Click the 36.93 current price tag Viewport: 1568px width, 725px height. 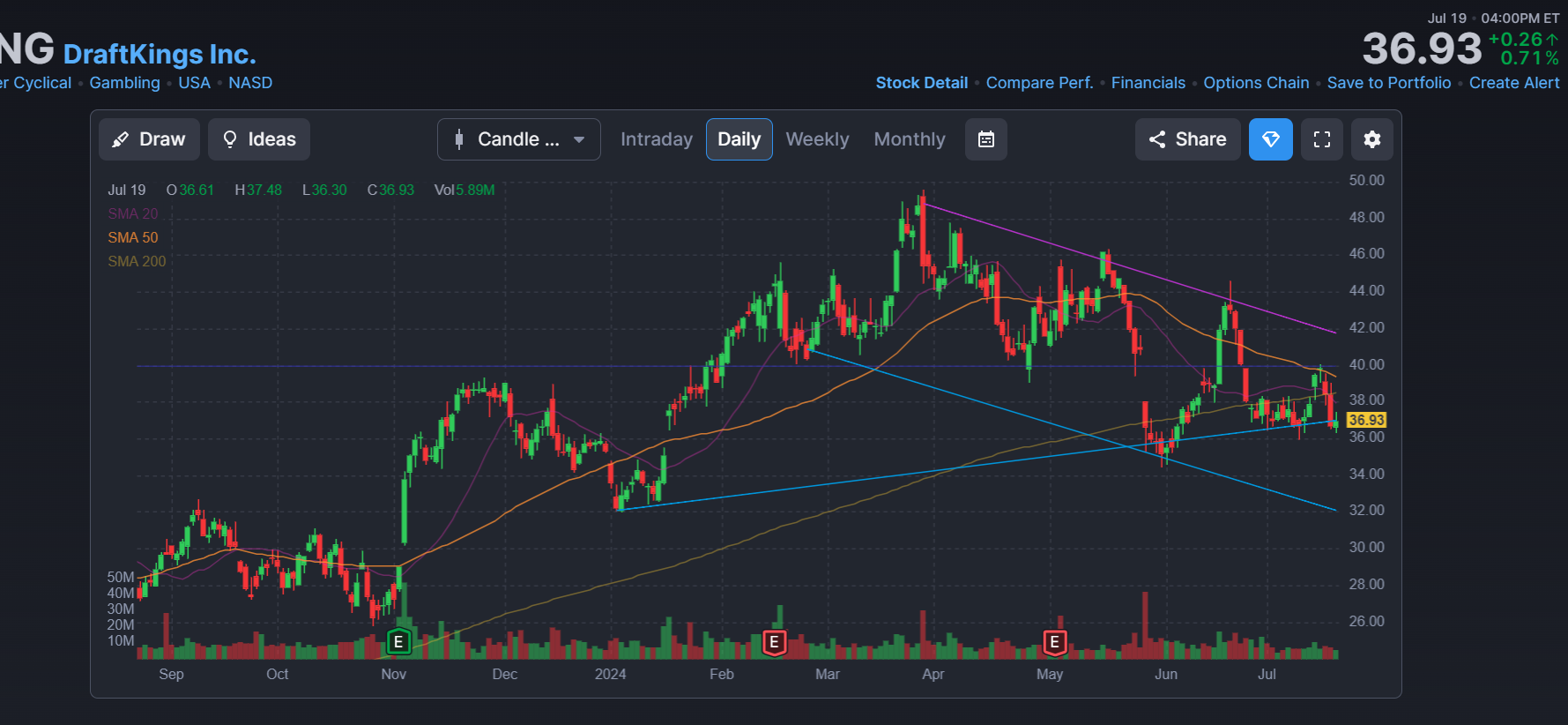(x=1366, y=421)
